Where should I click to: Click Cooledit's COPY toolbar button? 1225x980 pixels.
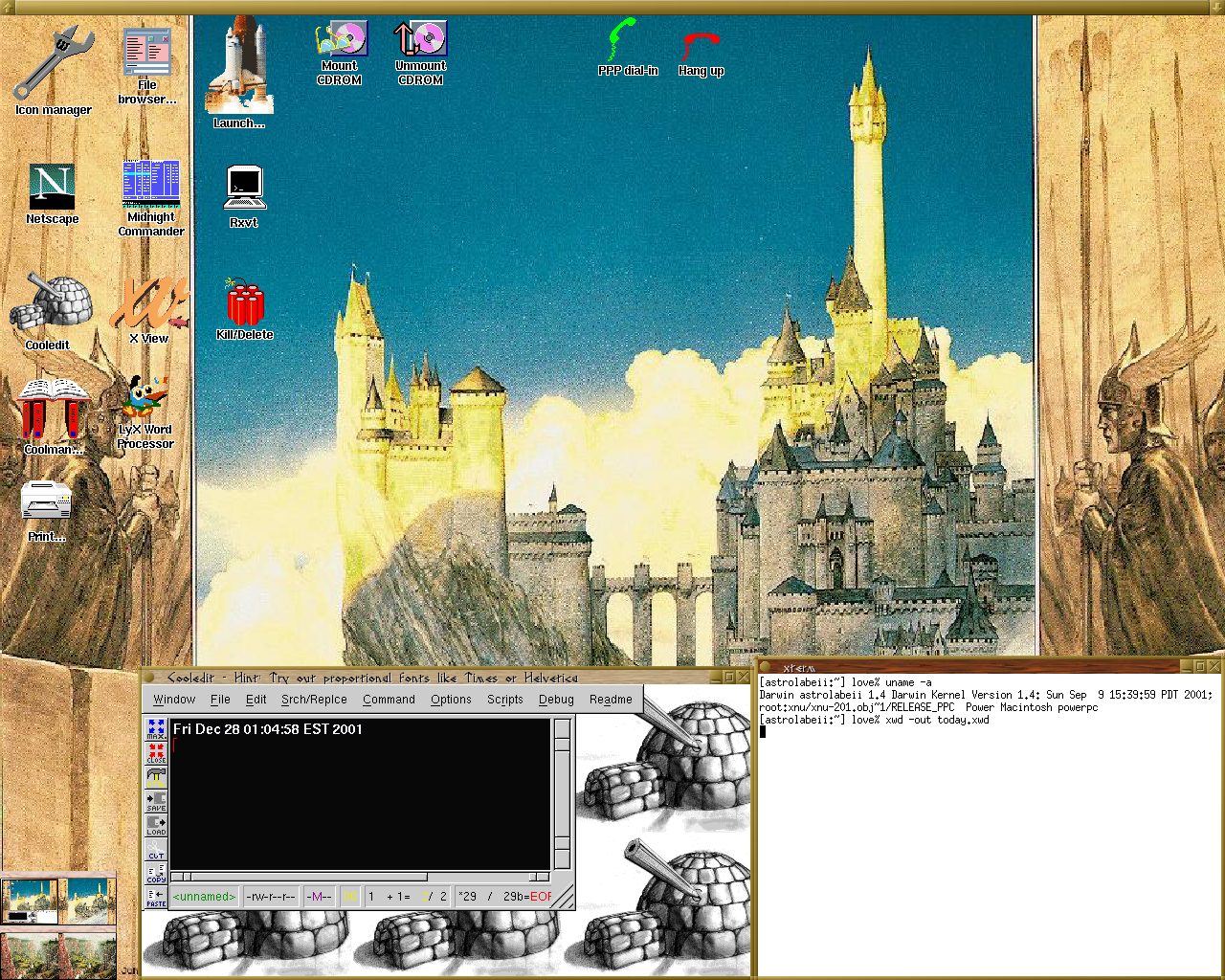coord(156,873)
